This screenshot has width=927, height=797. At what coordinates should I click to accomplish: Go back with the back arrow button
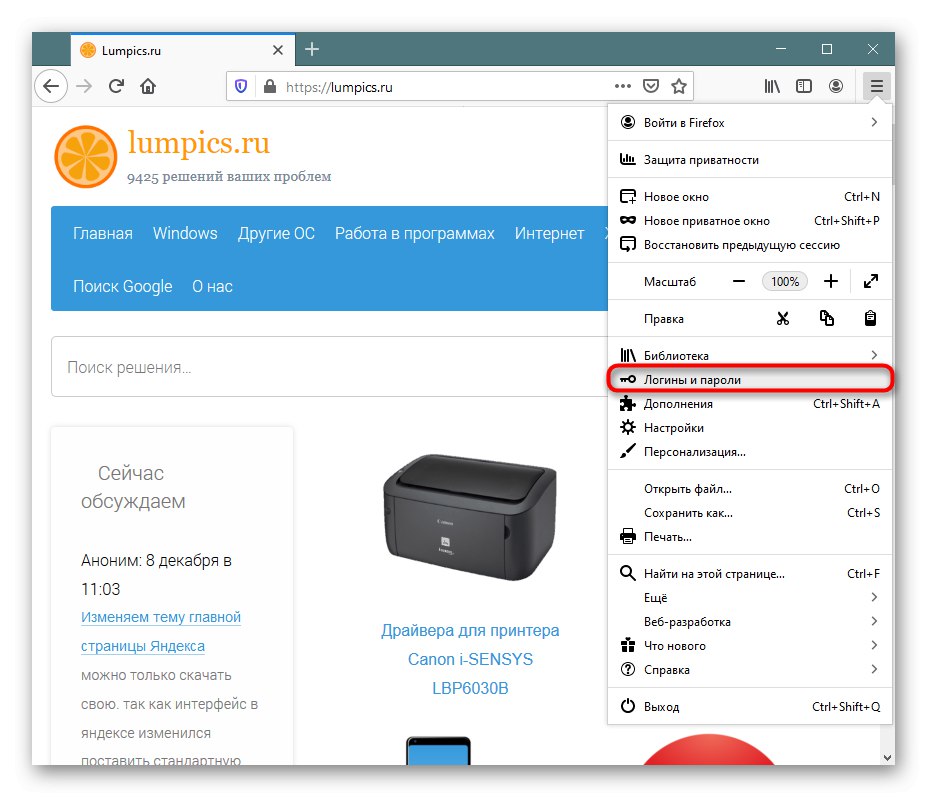pyautogui.click(x=51, y=86)
